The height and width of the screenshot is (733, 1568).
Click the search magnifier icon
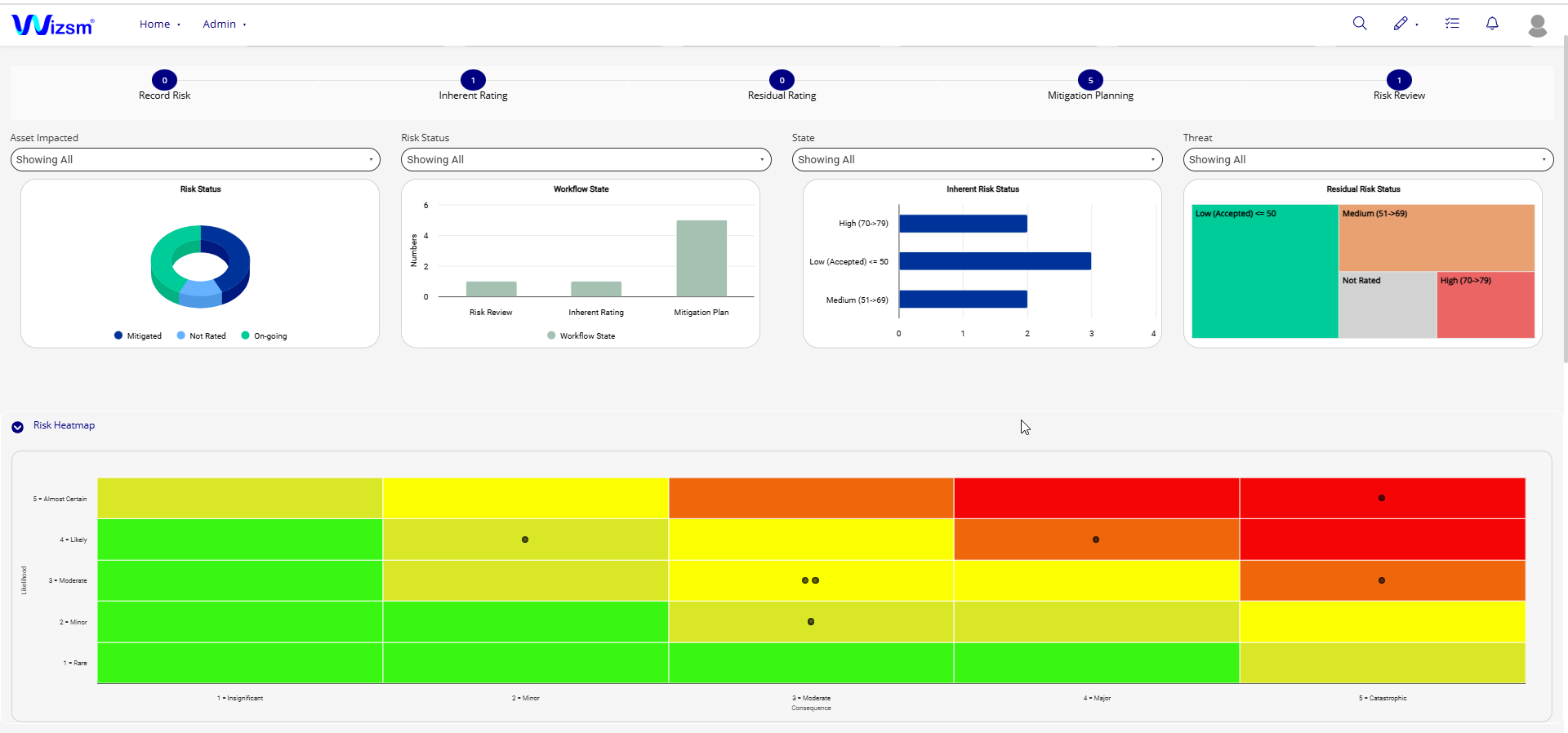click(x=1360, y=24)
